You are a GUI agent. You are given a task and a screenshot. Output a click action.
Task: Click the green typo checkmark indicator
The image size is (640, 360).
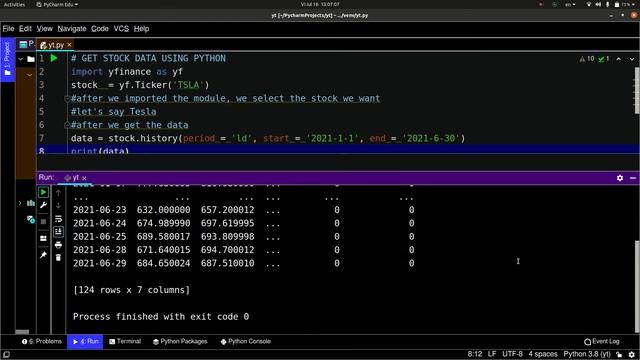point(604,59)
